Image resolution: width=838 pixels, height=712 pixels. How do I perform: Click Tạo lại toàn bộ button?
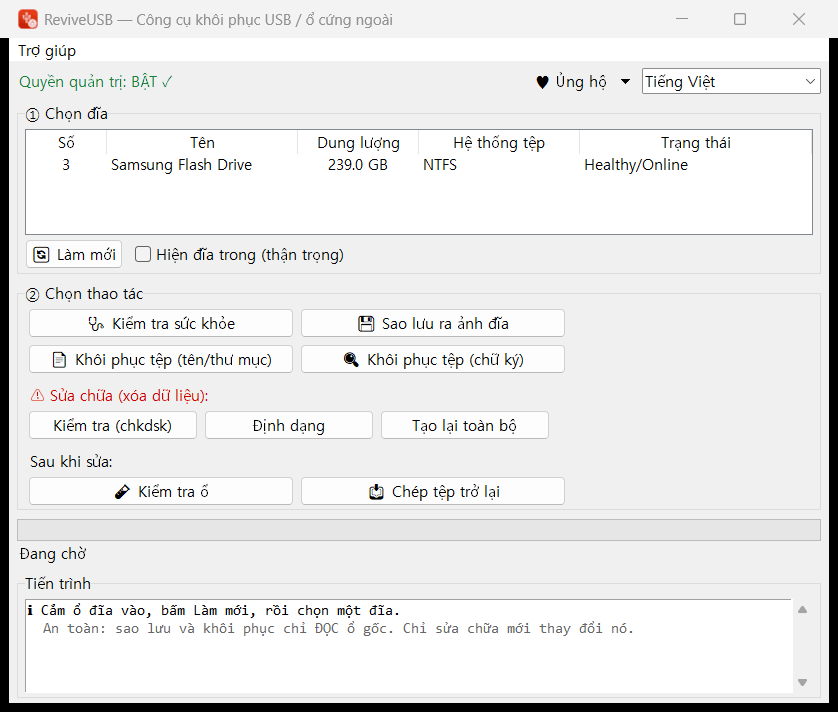coord(464,425)
